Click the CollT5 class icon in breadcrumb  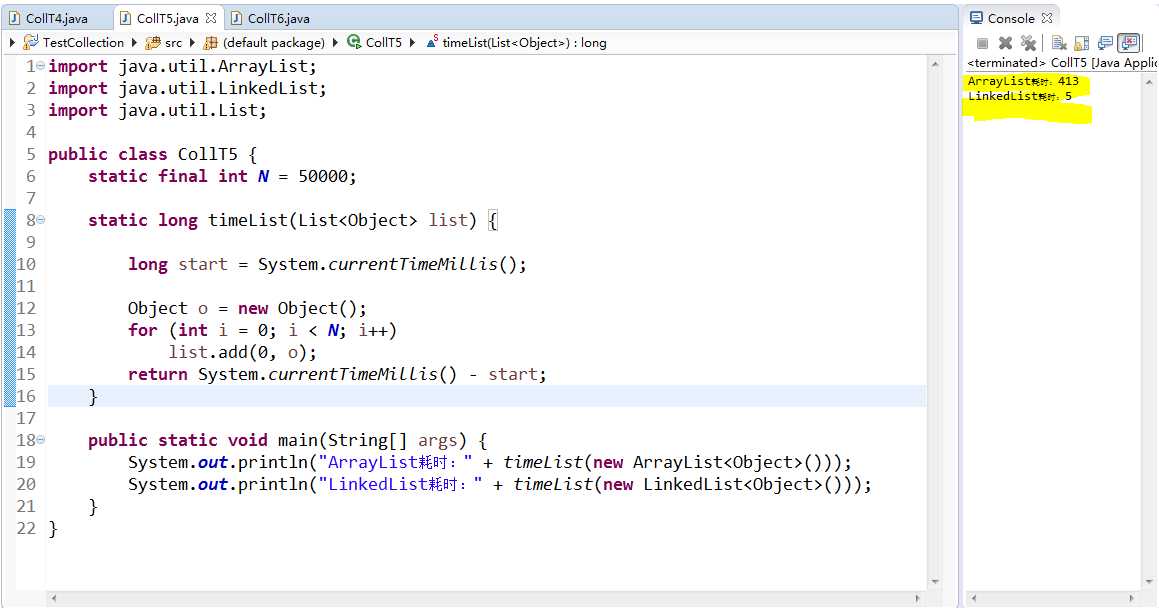354,42
